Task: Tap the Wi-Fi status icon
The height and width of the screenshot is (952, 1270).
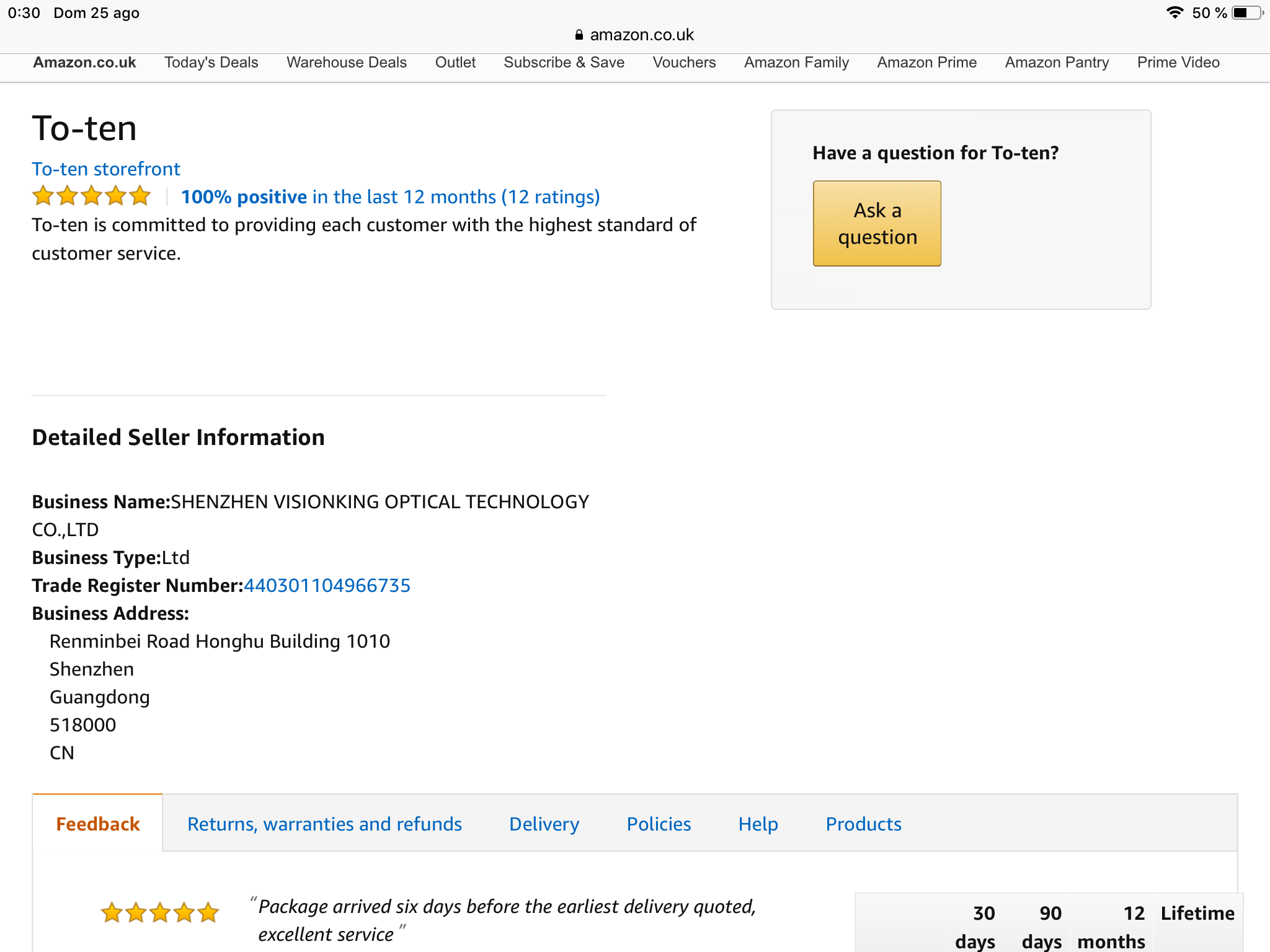Action: [1175, 13]
